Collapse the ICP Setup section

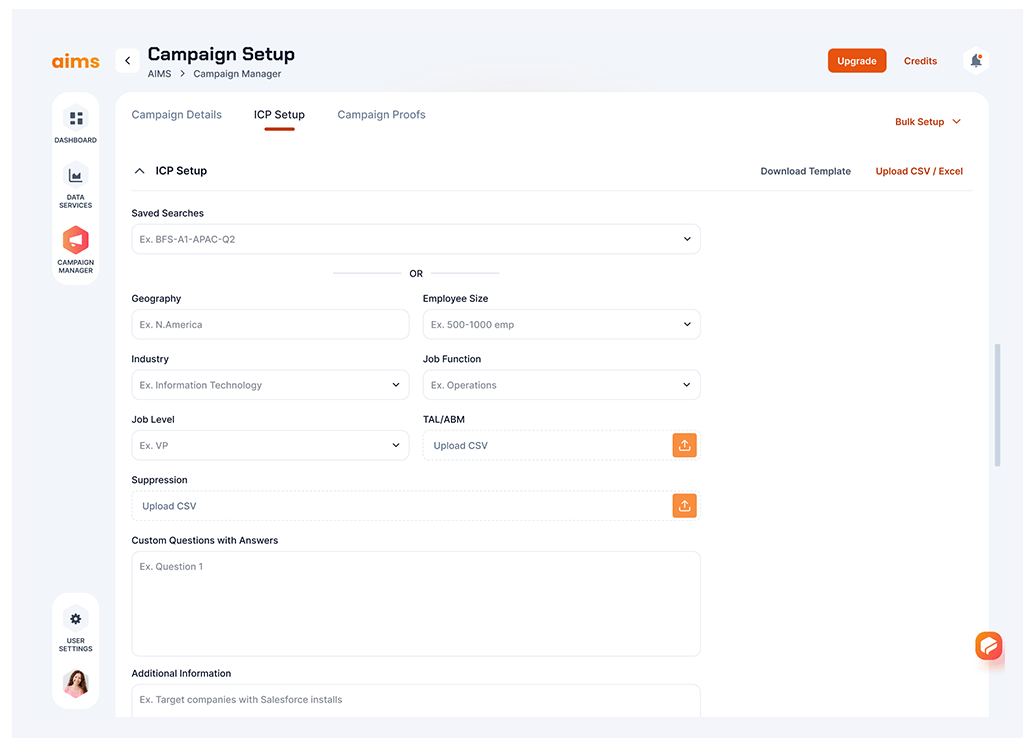(x=139, y=171)
